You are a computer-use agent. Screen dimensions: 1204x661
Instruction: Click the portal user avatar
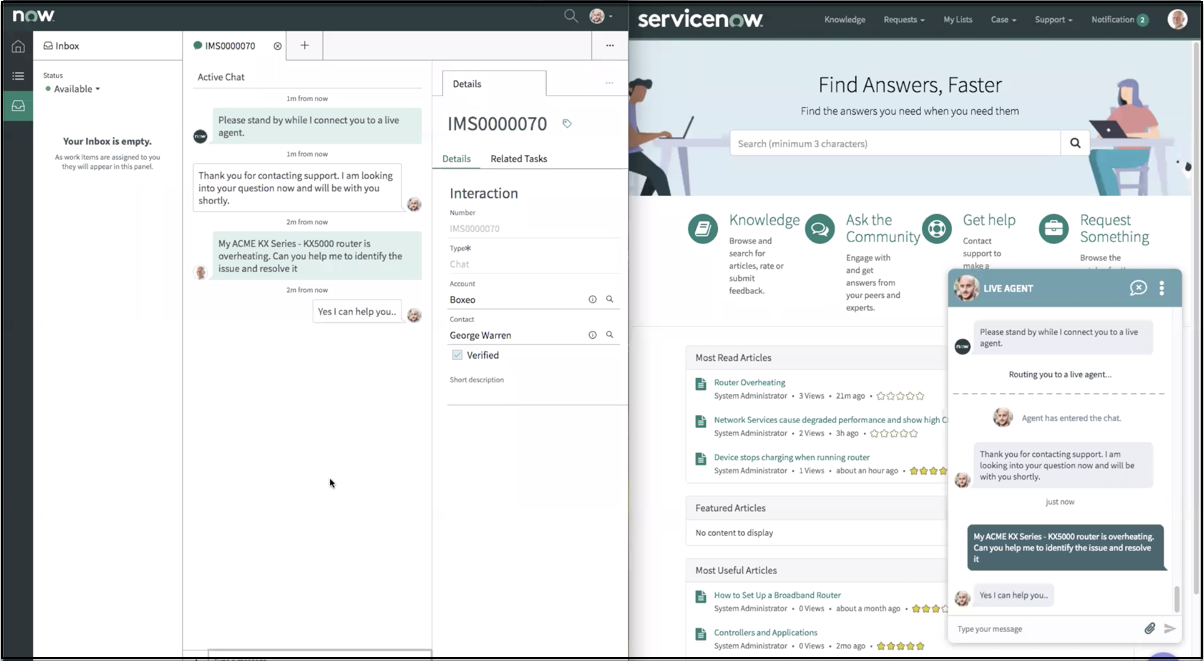1177,19
